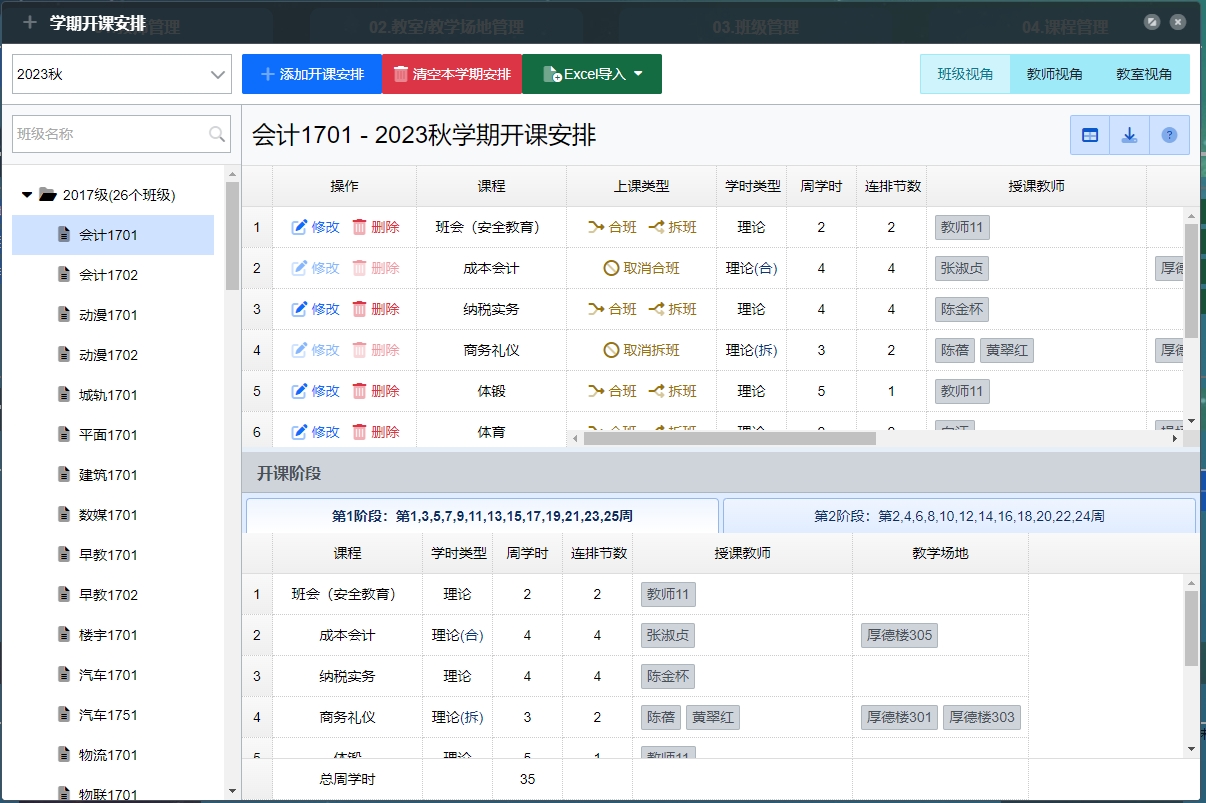Click the document icon beside 动漫1702
Viewport: 1206px width, 803px height.
pos(65,355)
